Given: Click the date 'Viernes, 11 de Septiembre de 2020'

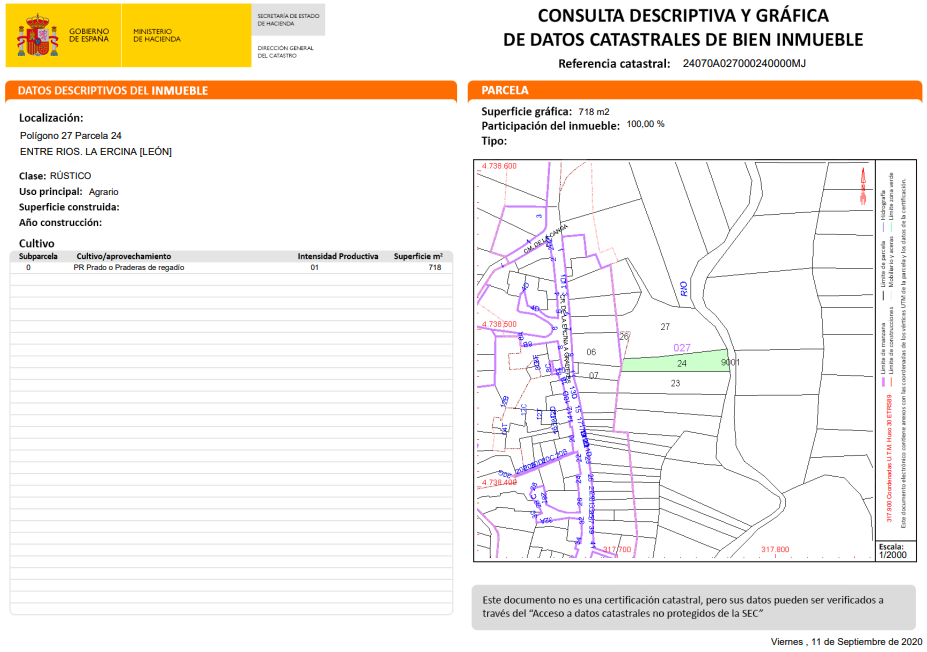Looking at the screenshot, I should coord(846,642).
